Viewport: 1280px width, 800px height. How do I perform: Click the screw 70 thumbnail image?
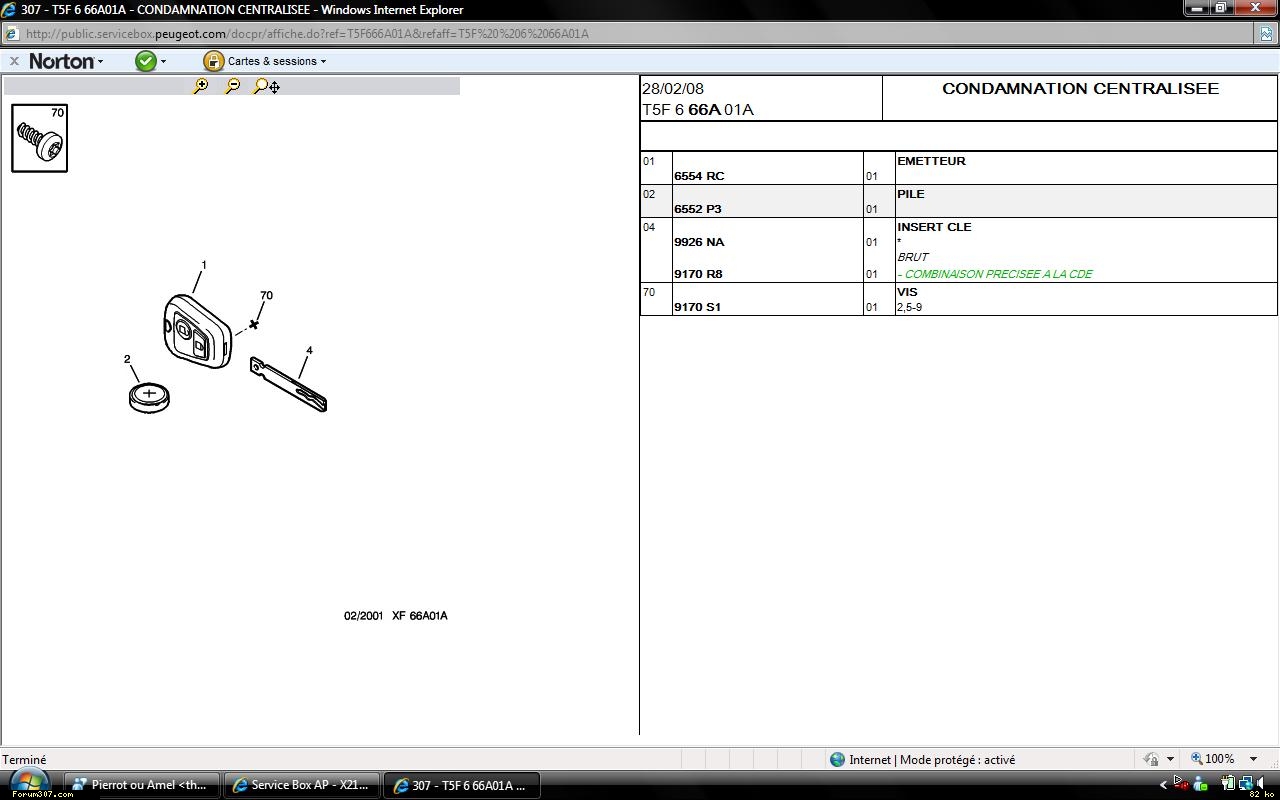pos(40,139)
